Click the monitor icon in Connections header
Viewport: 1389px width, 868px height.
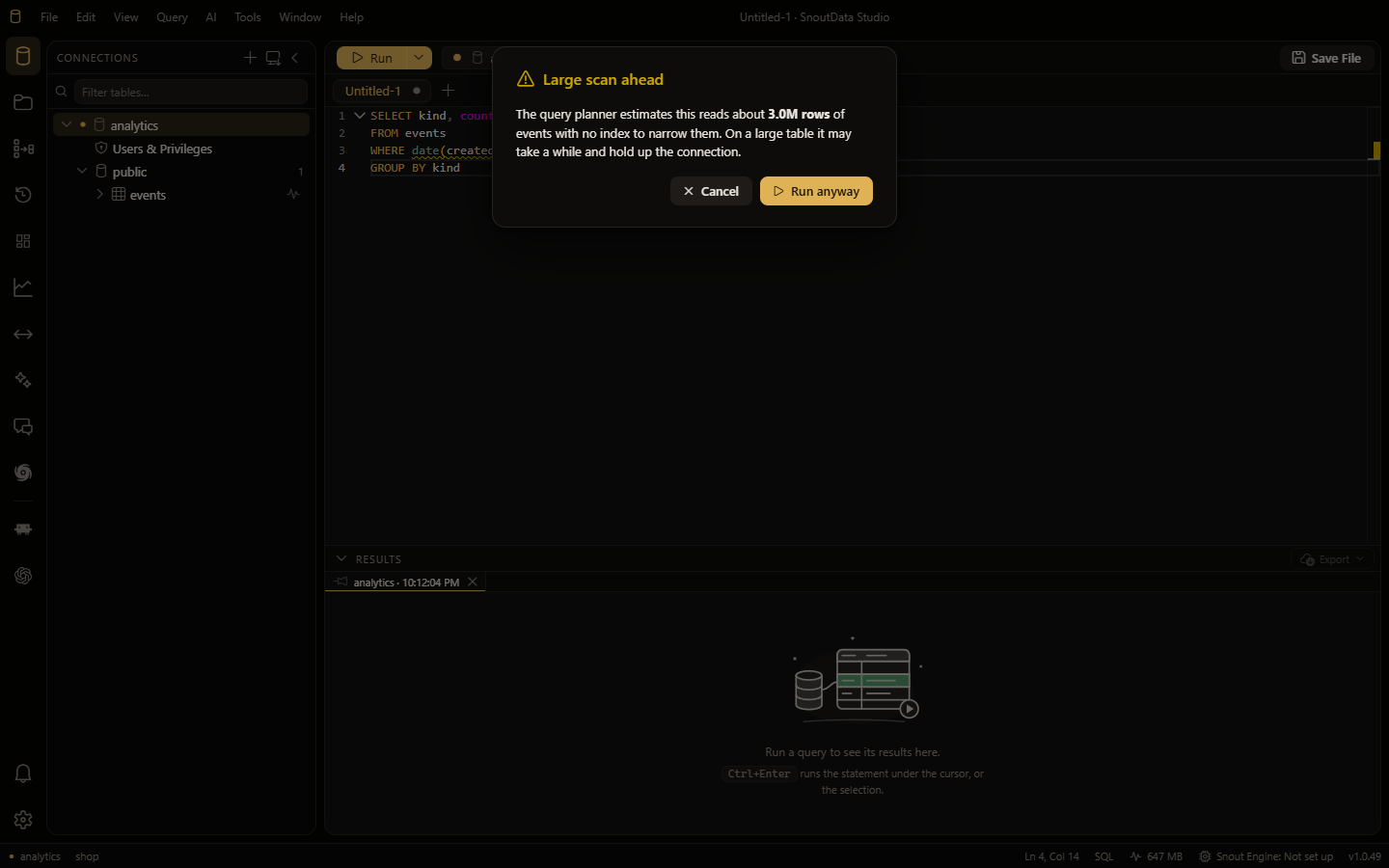(273, 58)
